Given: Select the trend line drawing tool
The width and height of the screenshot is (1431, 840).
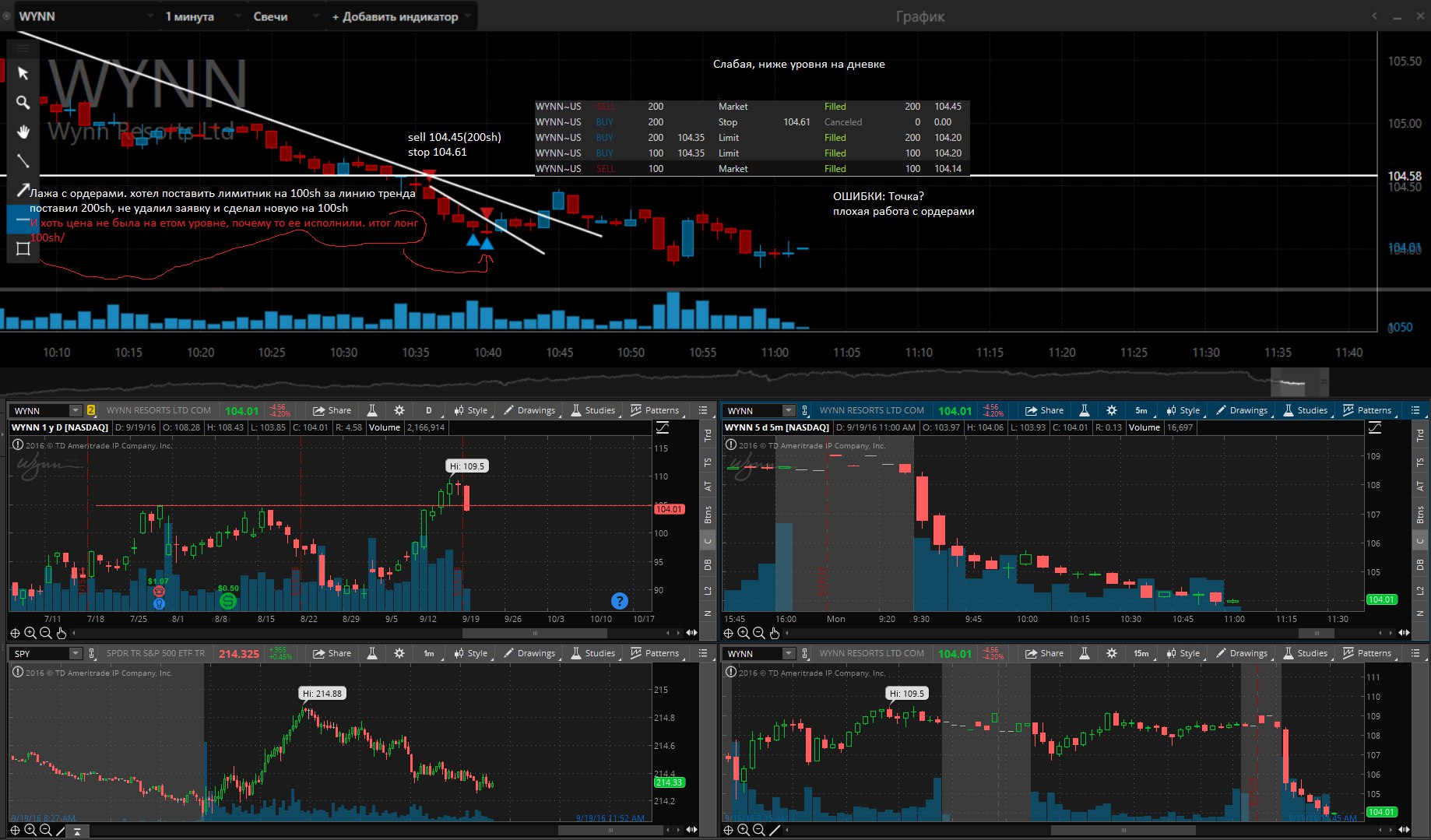Looking at the screenshot, I should coord(23,161).
